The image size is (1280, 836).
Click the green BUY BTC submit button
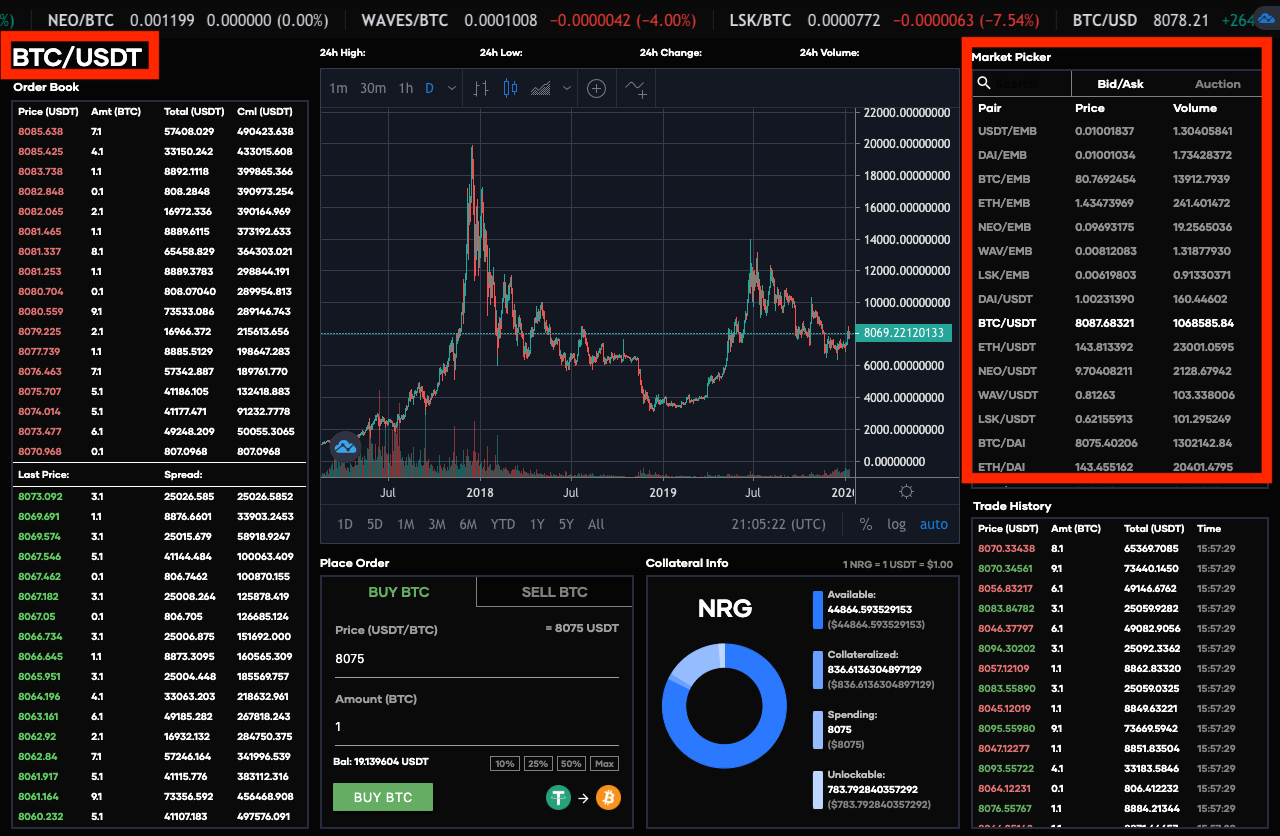point(383,797)
